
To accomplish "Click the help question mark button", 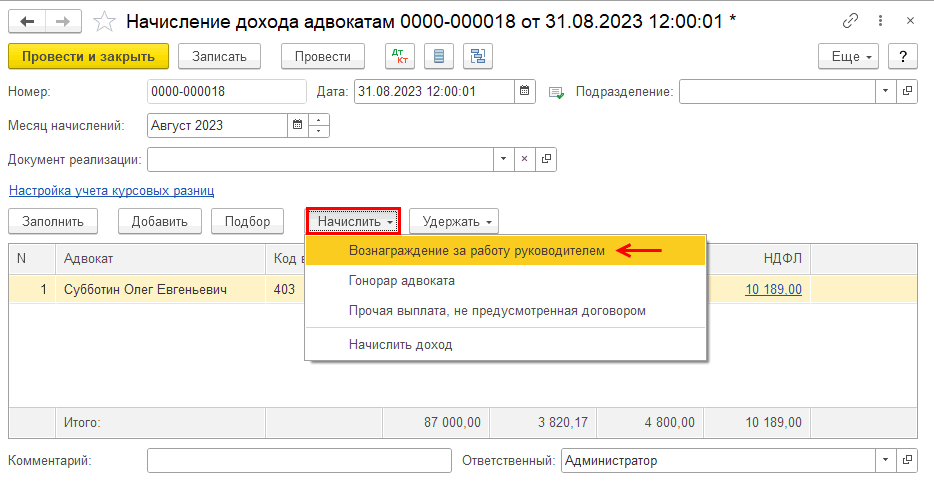I will pos(903,57).
